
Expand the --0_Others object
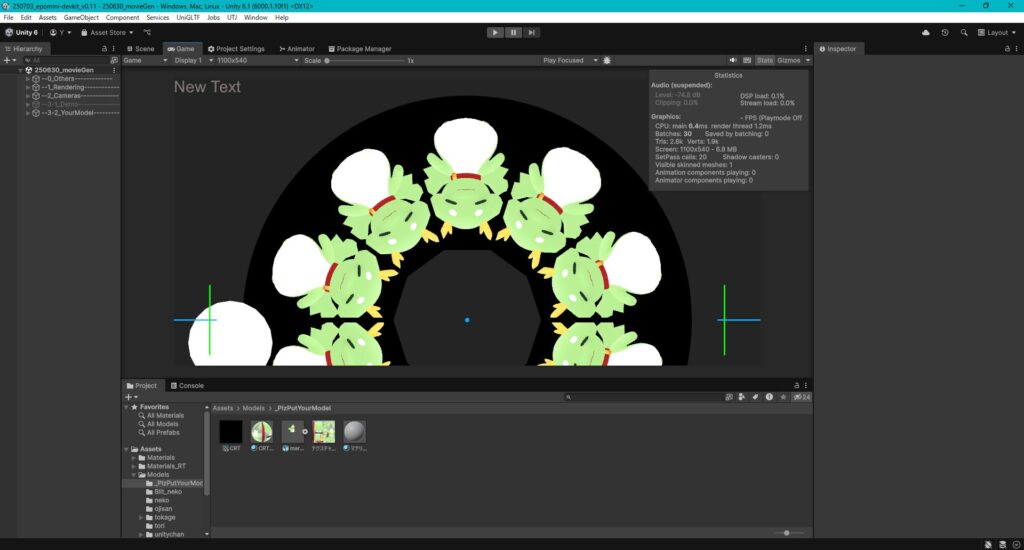27,78
